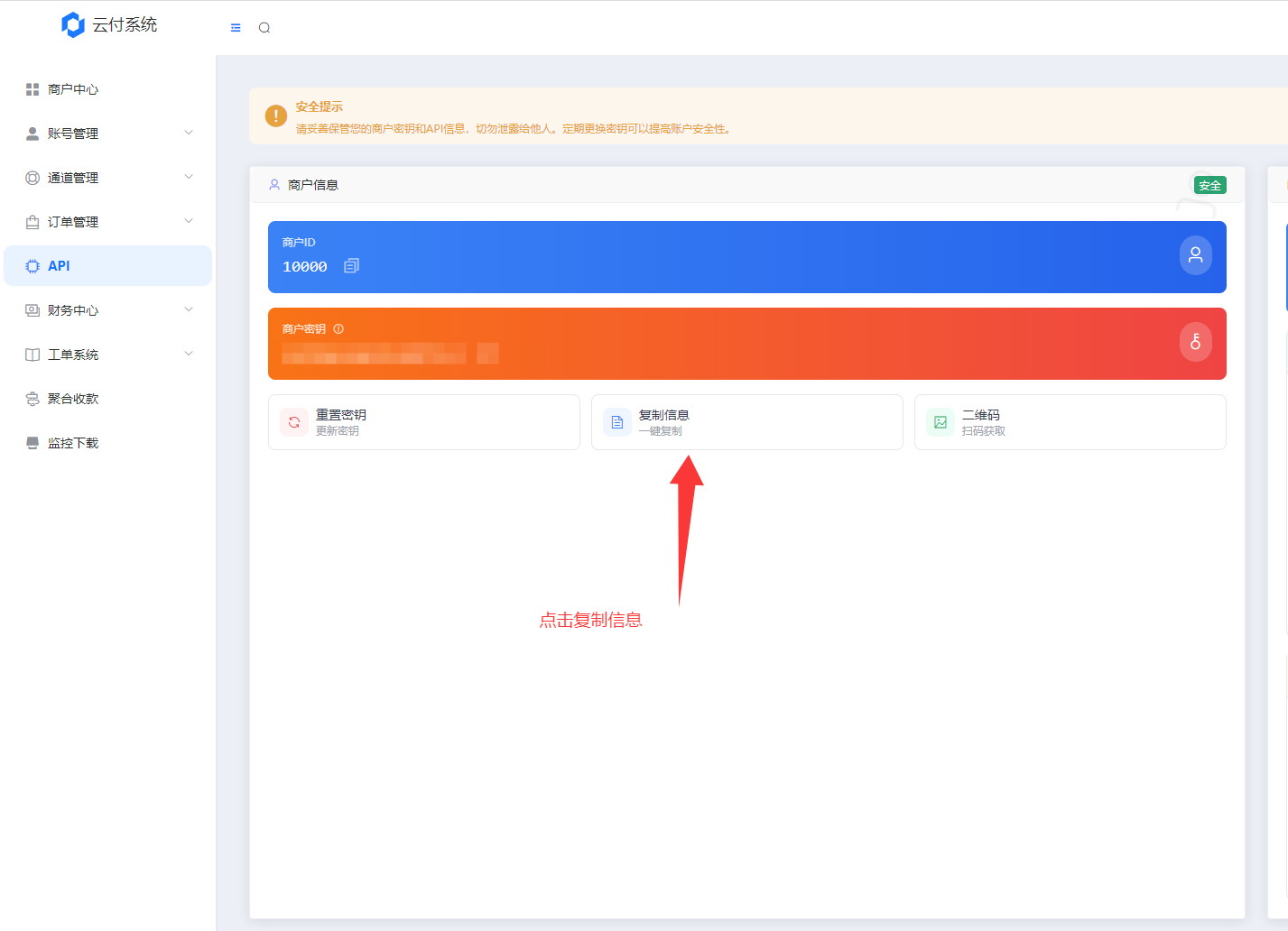The image size is (1288, 931).
Task: Click the green image icon for 二维码
Action: (x=941, y=422)
